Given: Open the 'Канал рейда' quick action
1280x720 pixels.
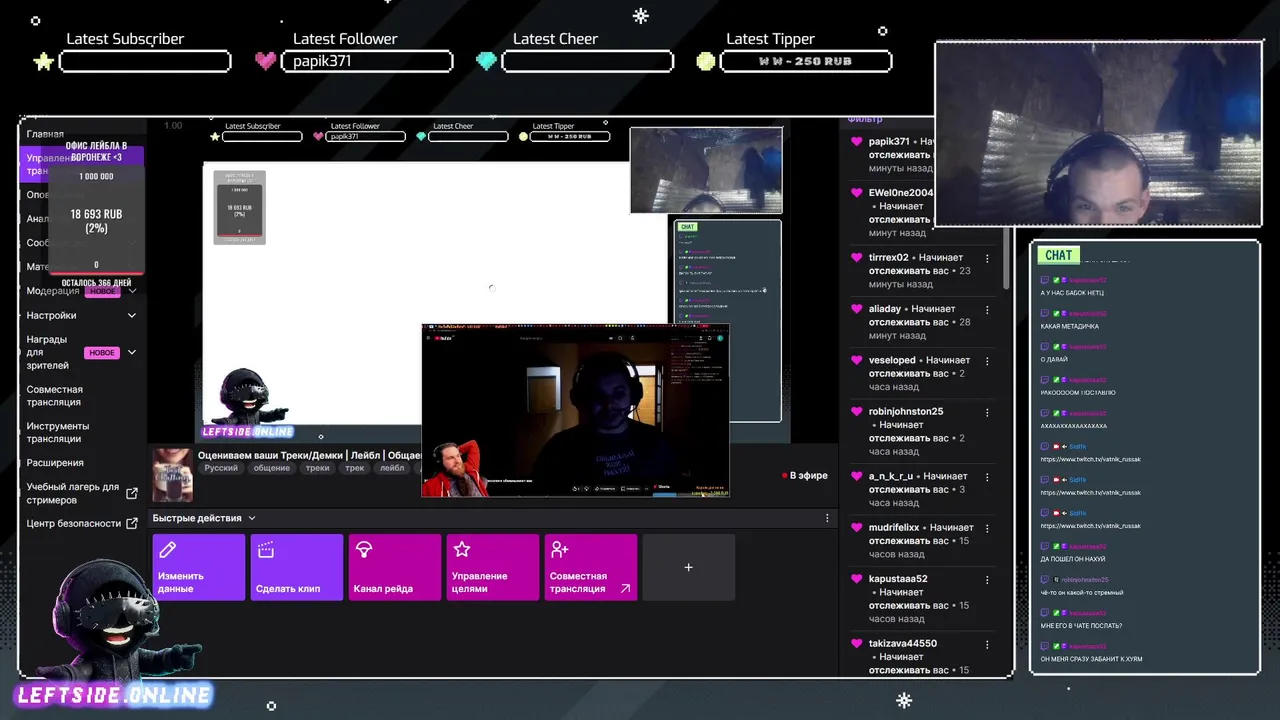Looking at the screenshot, I should (x=395, y=567).
